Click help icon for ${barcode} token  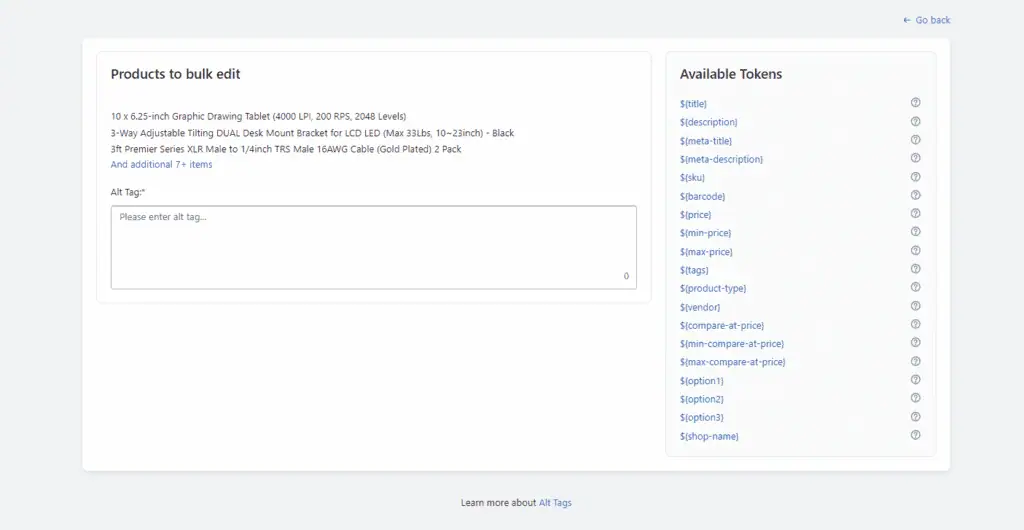(x=915, y=196)
